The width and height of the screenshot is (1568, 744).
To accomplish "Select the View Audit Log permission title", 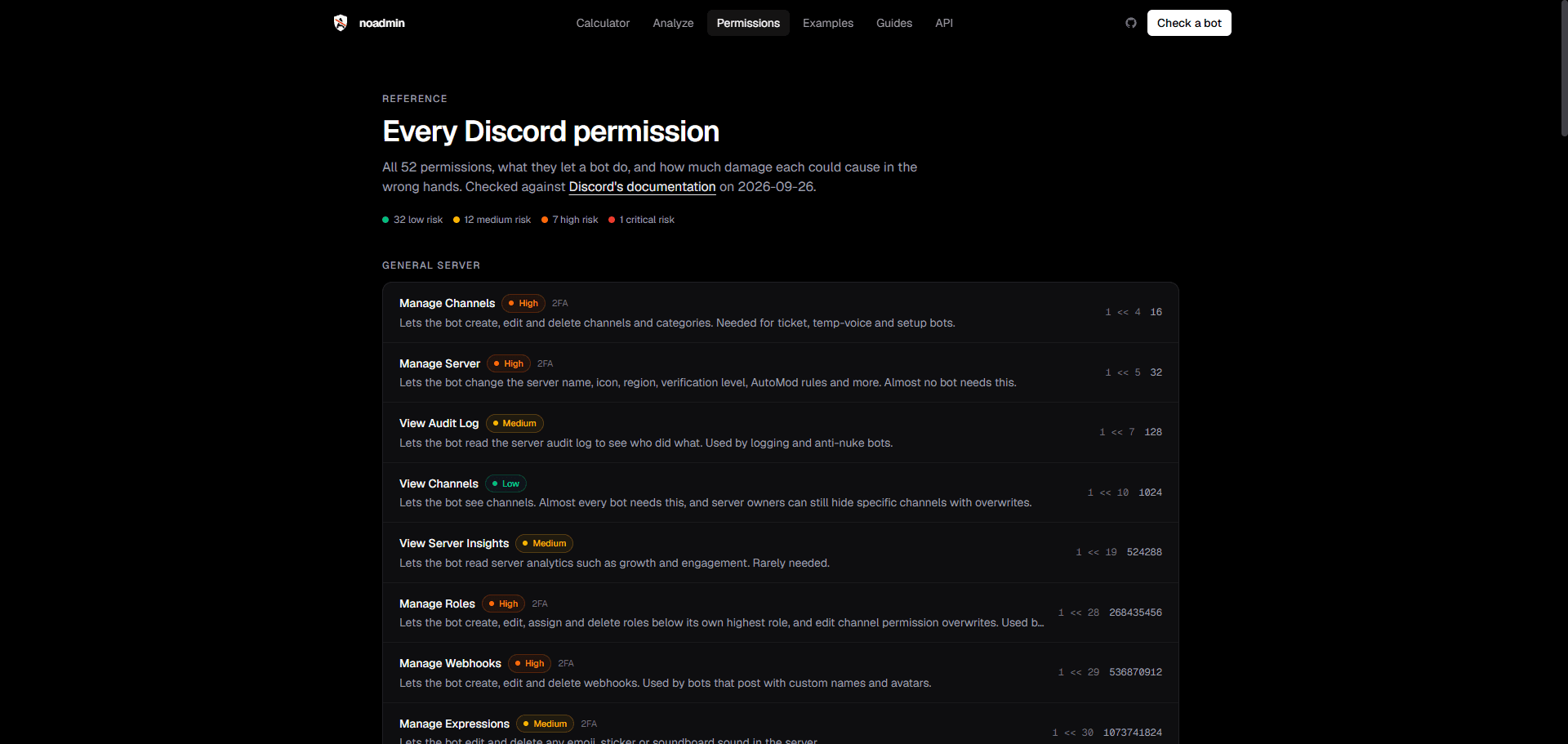I will [x=439, y=423].
